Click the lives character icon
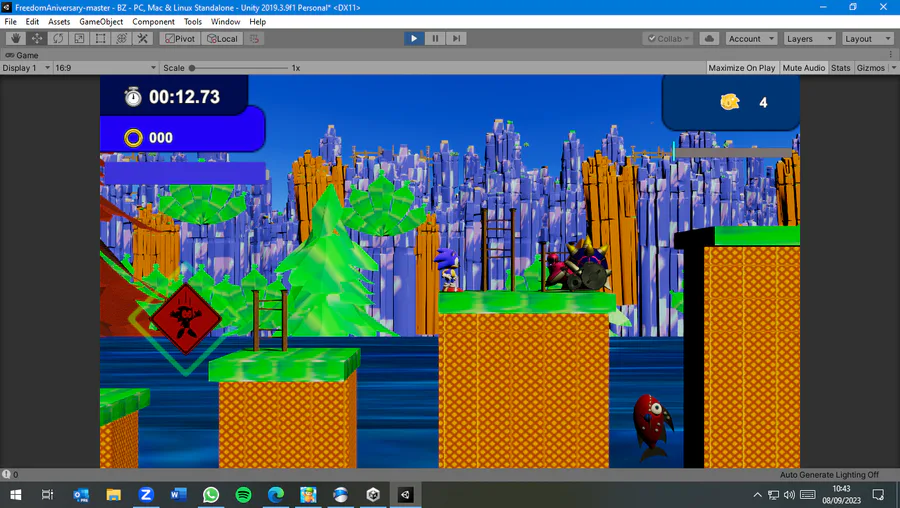This screenshot has width=900, height=508. 730,102
